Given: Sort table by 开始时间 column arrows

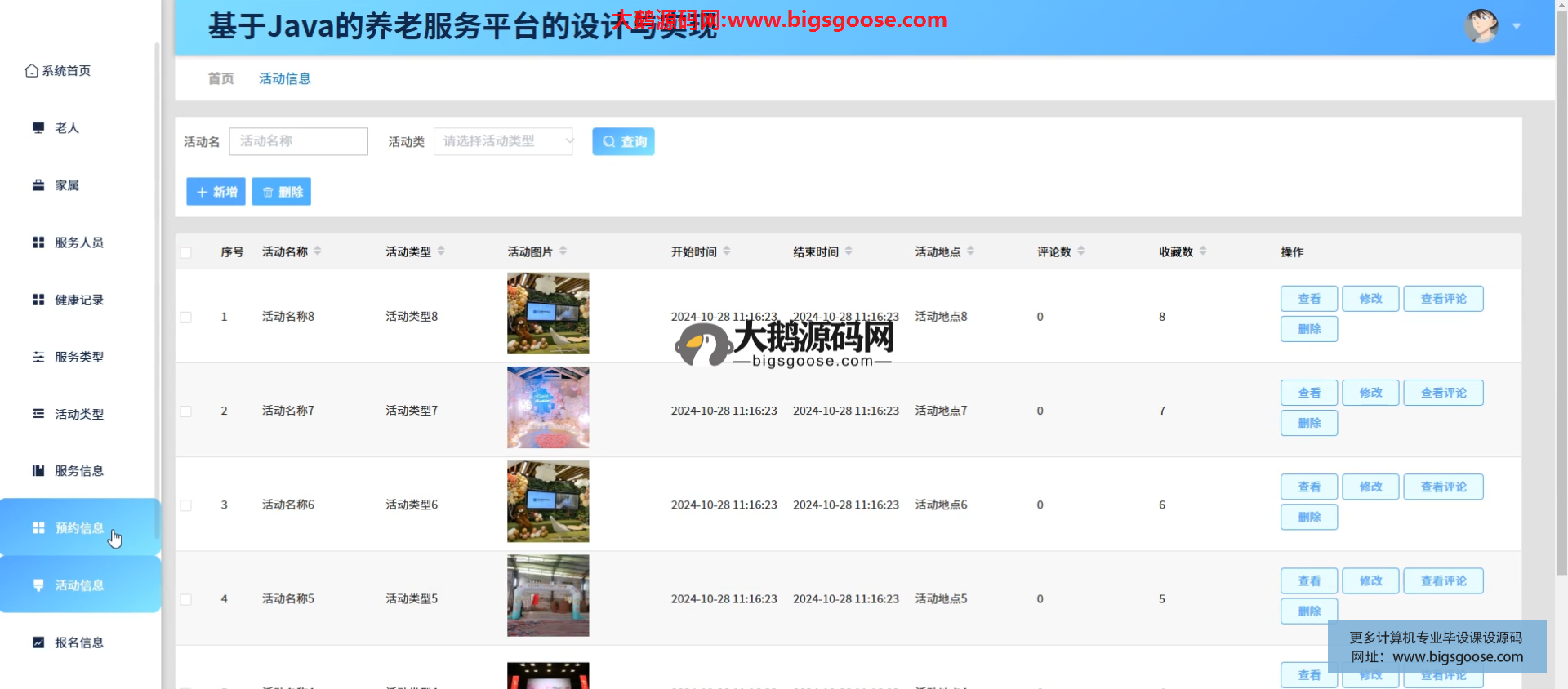Looking at the screenshot, I should point(727,251).
